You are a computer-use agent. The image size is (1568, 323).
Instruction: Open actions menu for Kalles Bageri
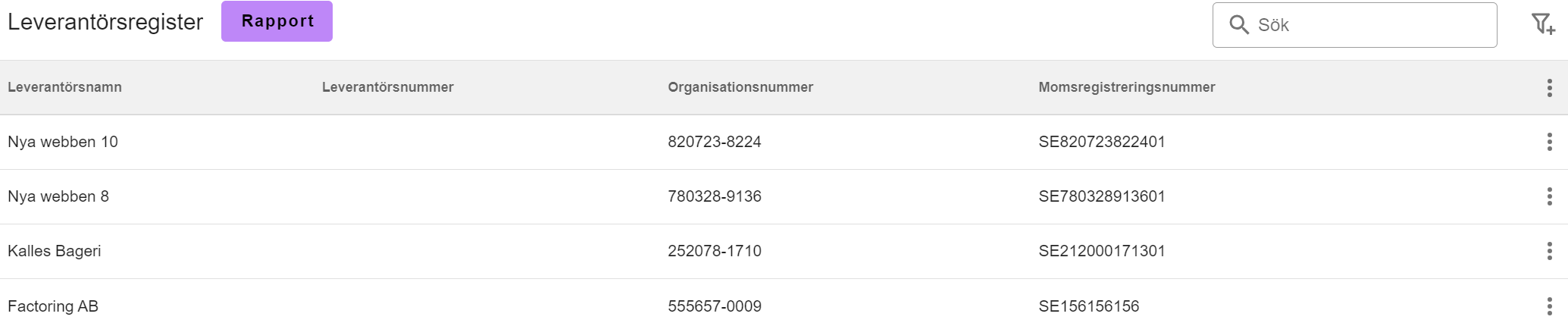point(1549,251)
